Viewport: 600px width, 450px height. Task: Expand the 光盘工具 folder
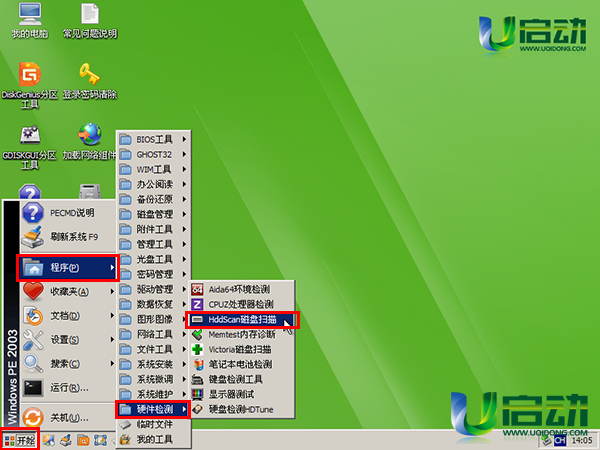coord(153,259)
